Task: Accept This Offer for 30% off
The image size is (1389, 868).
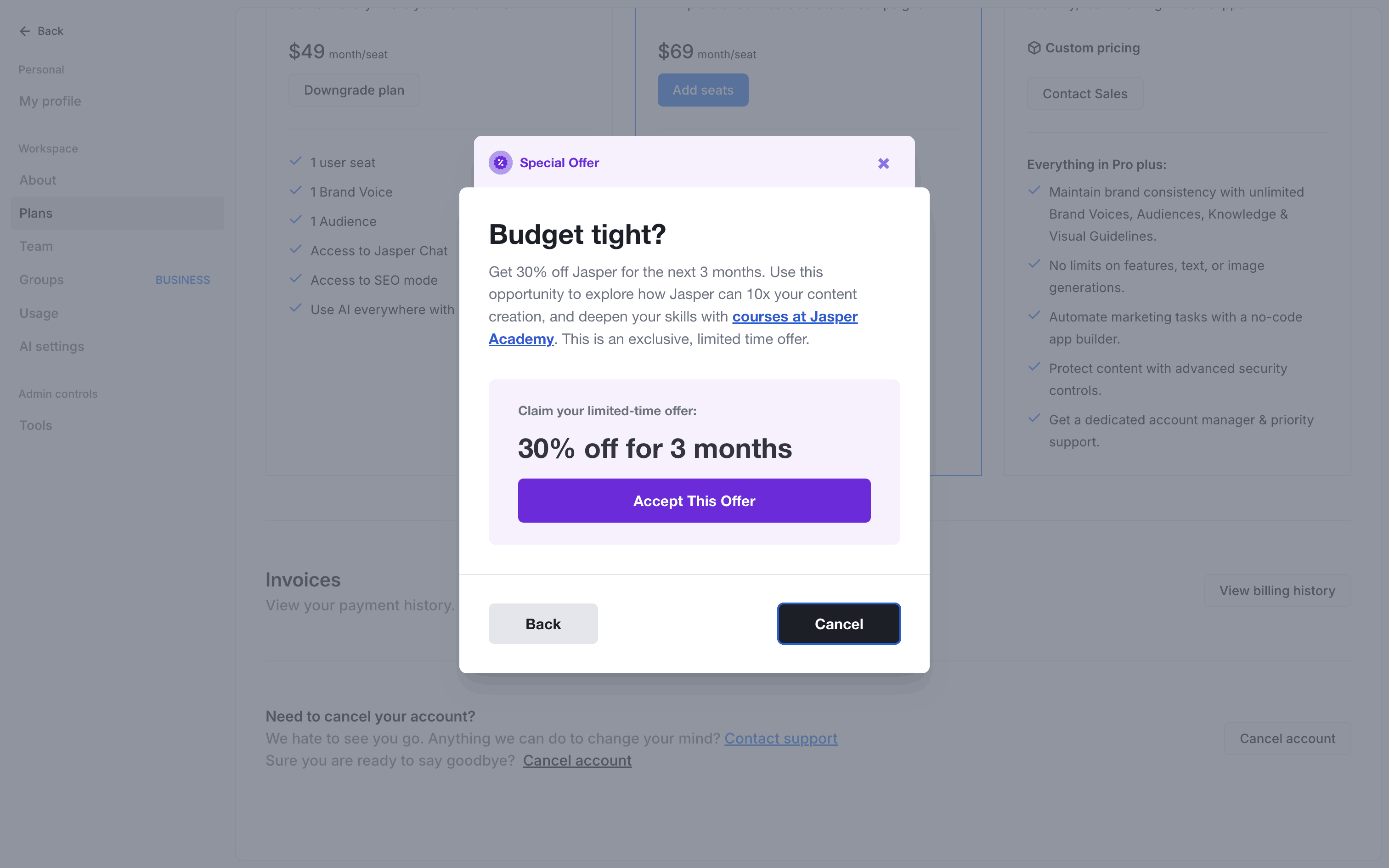Action: (x=694, y=501)
